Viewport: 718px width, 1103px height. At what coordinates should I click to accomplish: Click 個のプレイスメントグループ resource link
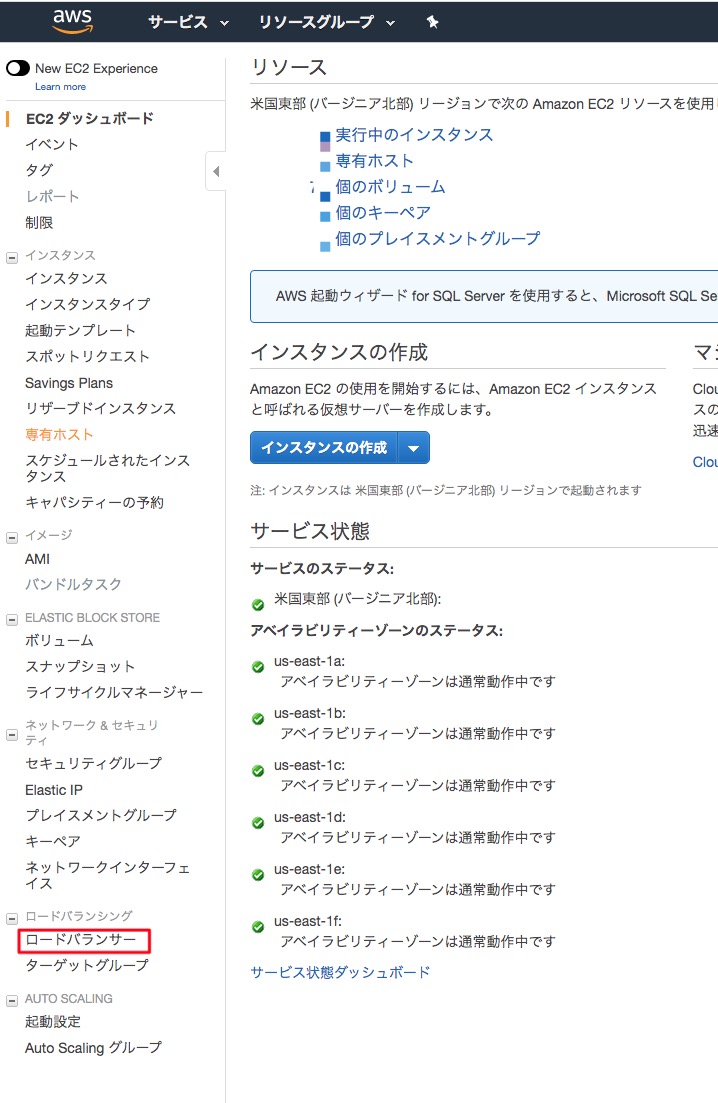437,238
